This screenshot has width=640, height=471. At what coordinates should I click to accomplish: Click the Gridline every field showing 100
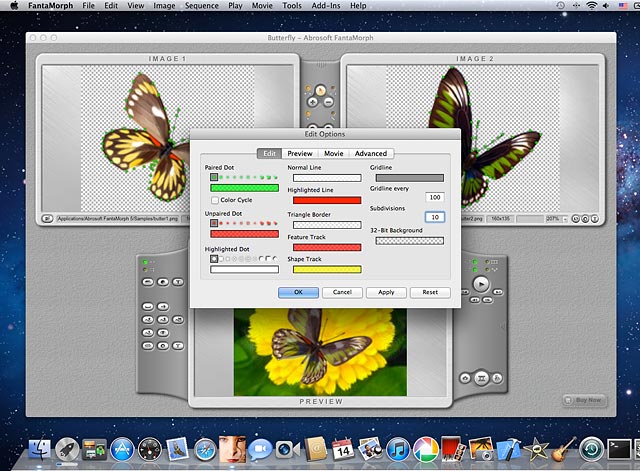435,198
